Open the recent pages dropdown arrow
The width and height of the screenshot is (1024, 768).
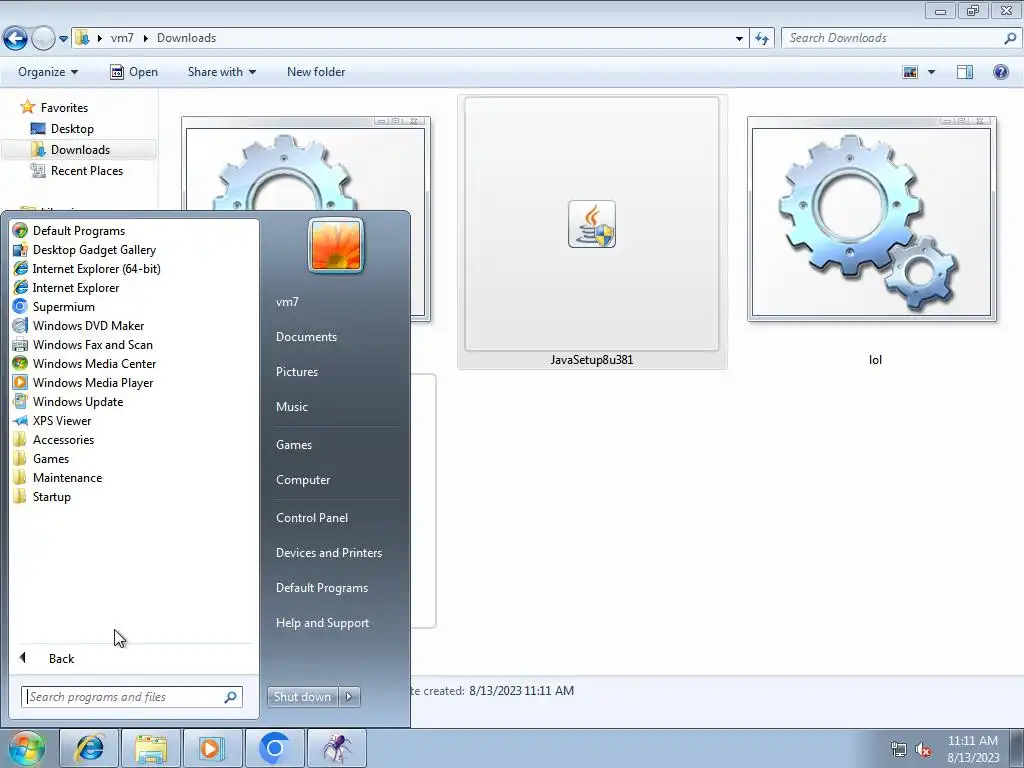point(63,39)
